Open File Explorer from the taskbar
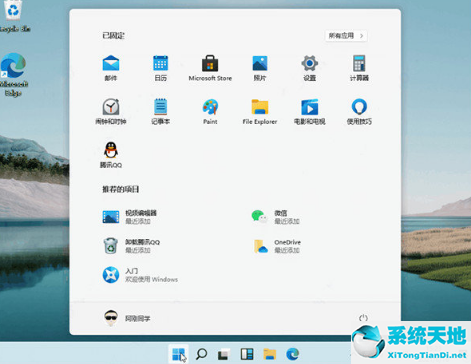 [x=270, y=354]
